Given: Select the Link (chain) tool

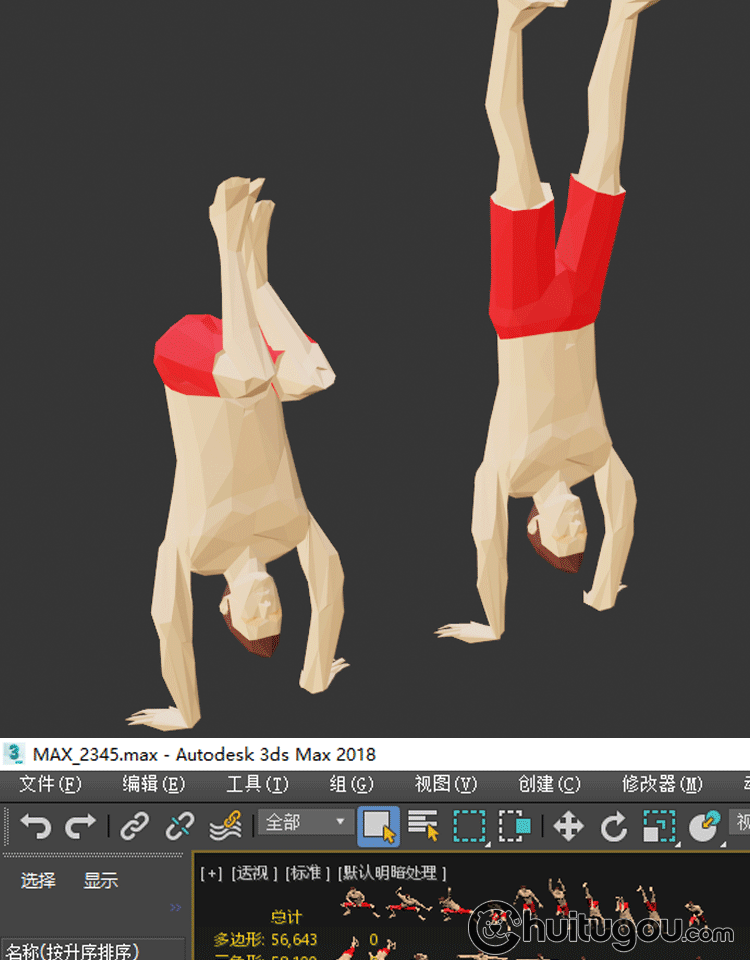Looking at the screenshot, I should click(134, 827).
